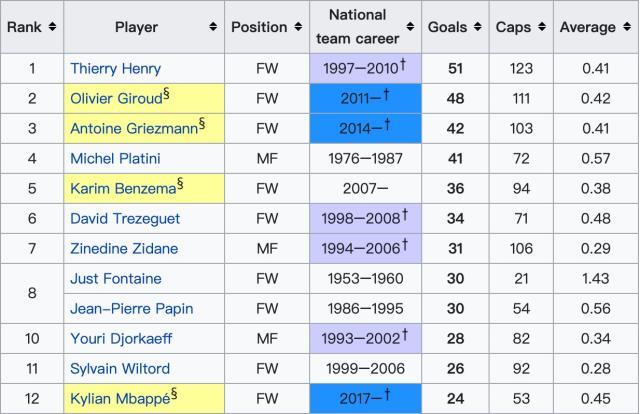Click the 2011 blue career cell
640x414 pixels.
pyautogui.click(x=365, y=99)
